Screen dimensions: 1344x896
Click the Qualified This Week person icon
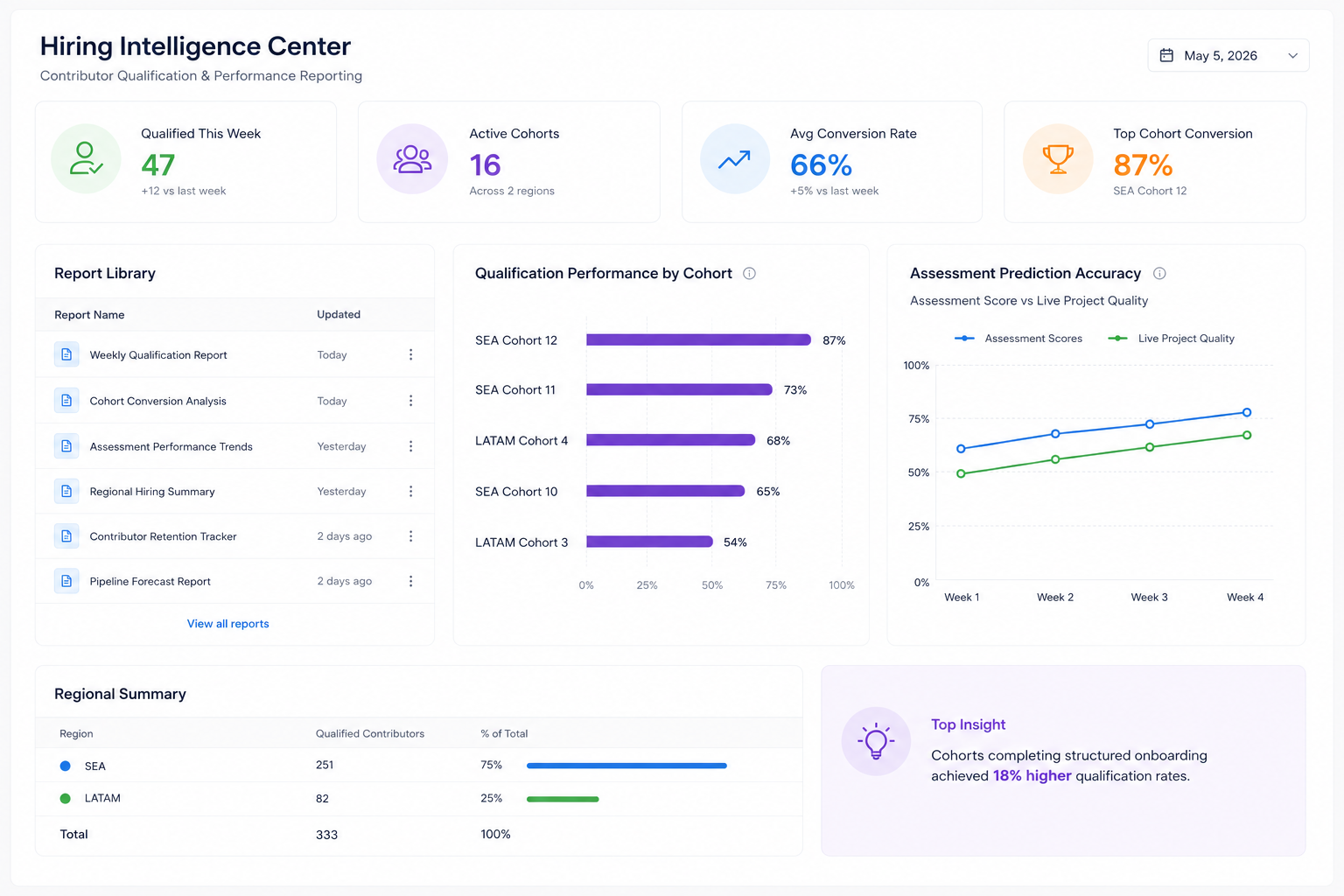pyautogui.click(x=86, y=158)
